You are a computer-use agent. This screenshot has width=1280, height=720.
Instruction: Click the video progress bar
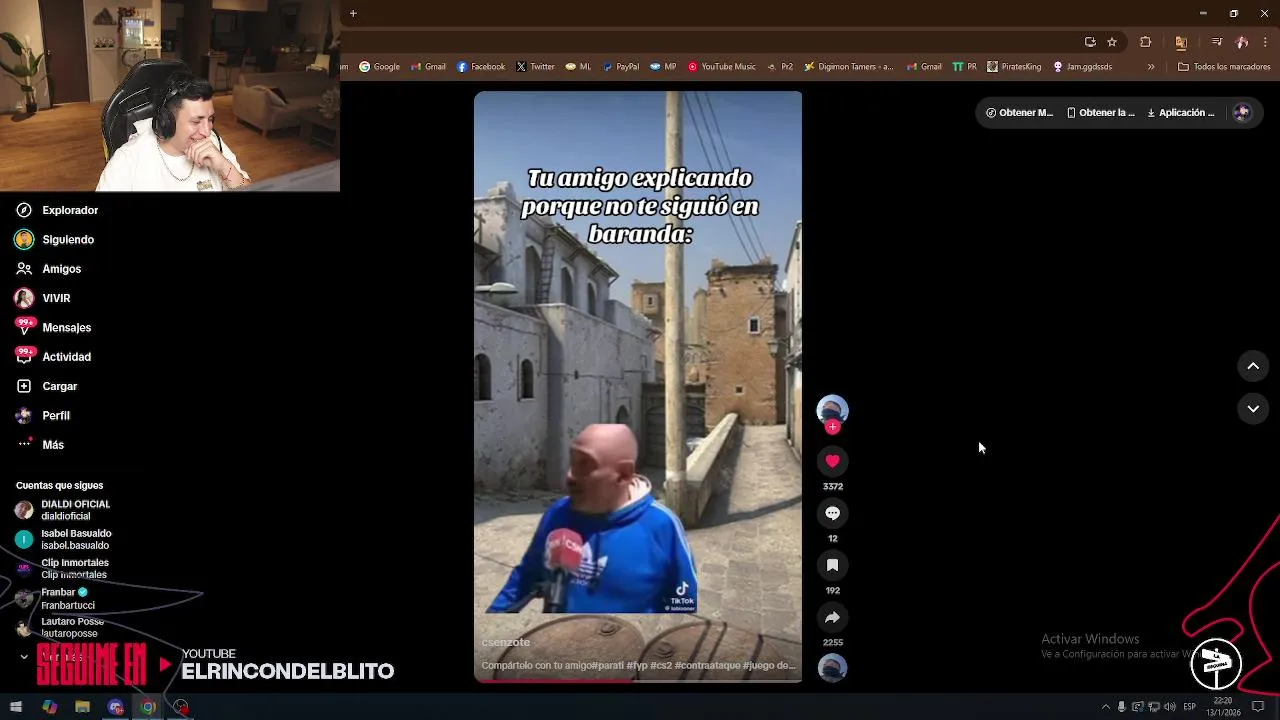click(x=638, y=681)
